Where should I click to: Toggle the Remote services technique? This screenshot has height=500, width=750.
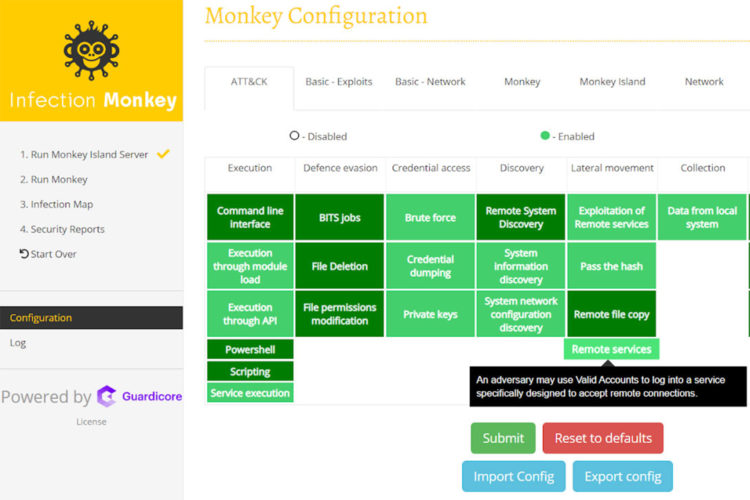(611, 349)
